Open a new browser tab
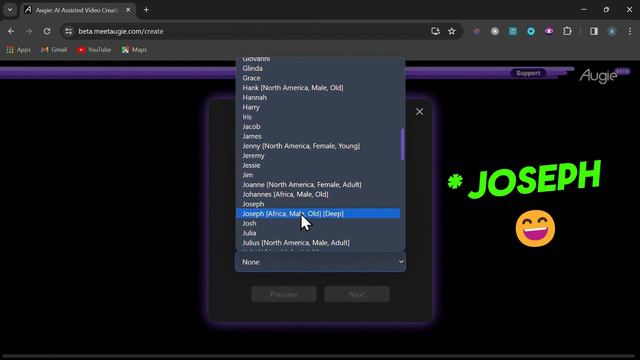 click(146, 10)
